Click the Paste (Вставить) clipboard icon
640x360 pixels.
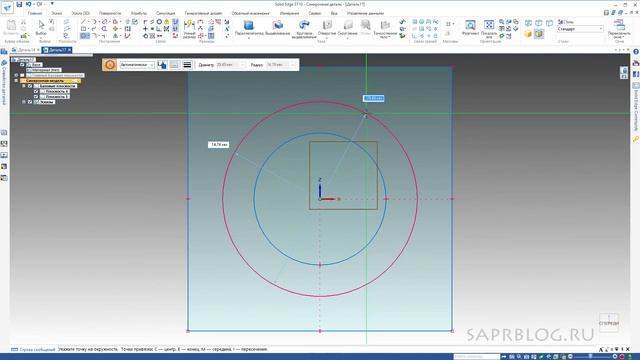(11, 25)
